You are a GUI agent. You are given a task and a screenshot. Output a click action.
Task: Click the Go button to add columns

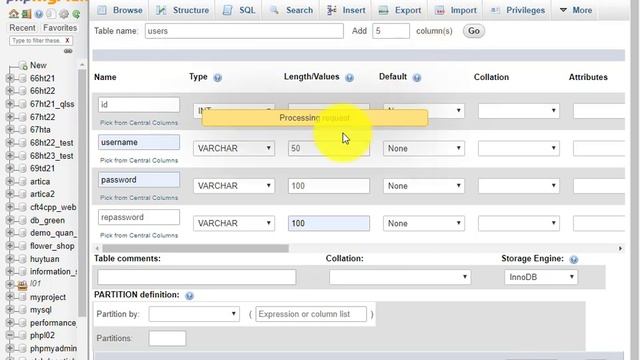click(473, 31)
